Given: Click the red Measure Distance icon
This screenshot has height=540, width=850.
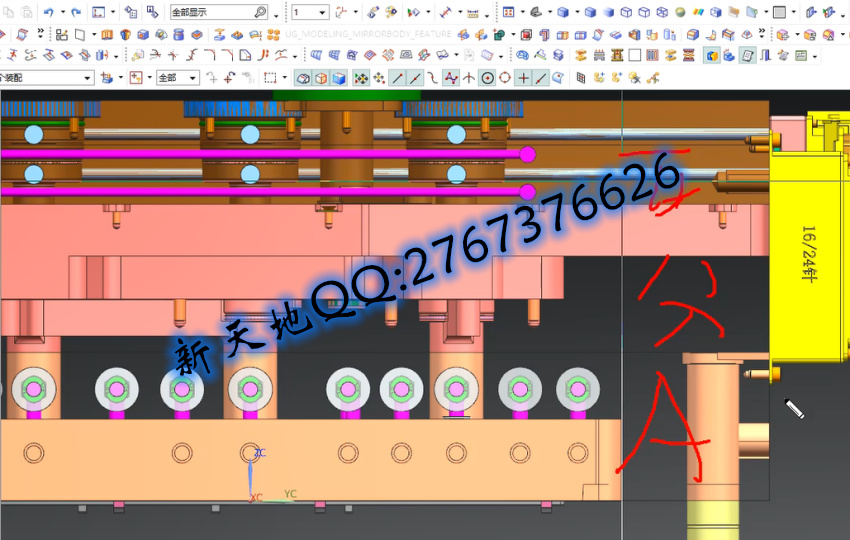Looking at the screenshot, I should (x=445, y=13).
